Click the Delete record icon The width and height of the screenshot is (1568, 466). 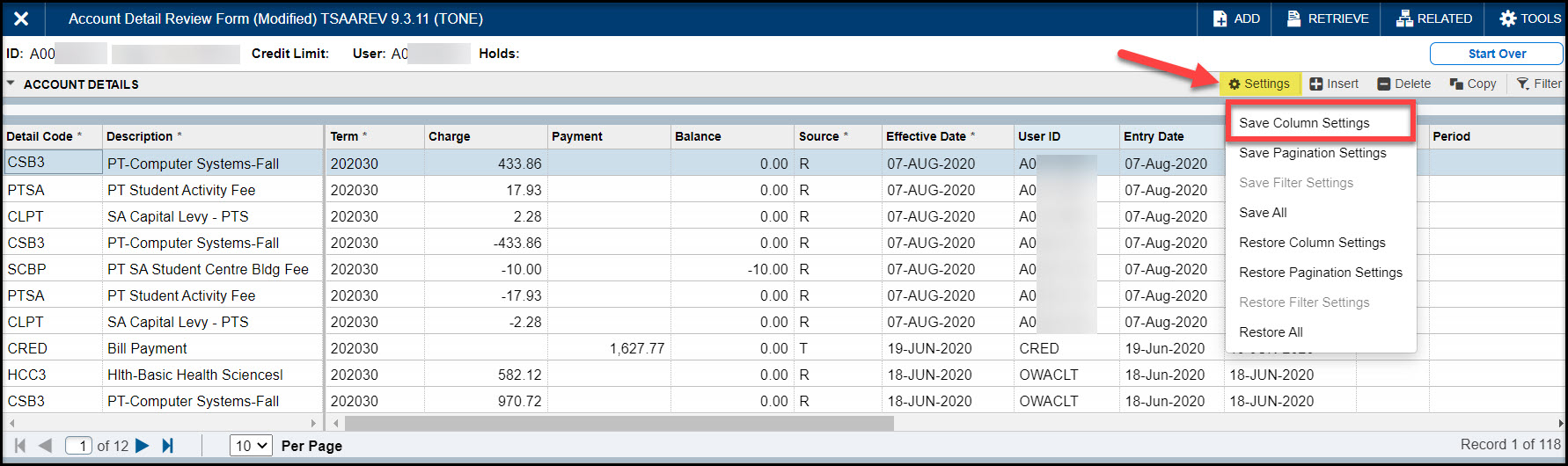click(1384, 84)
